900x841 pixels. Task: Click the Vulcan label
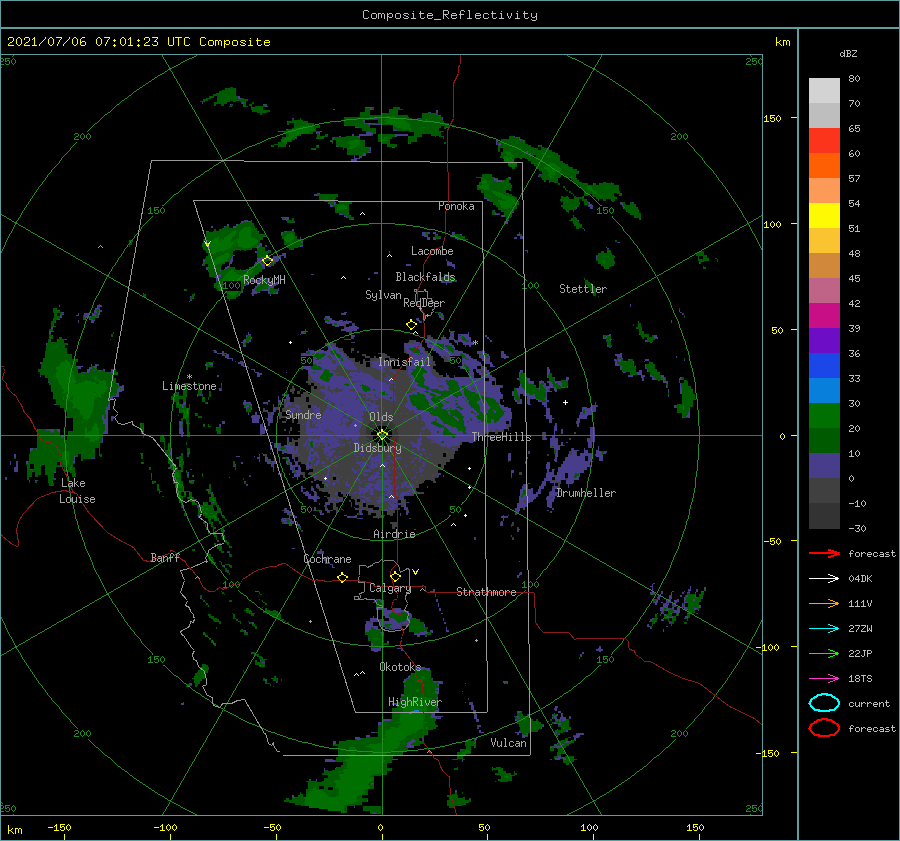pyautogui.click(x=508, y=743)
